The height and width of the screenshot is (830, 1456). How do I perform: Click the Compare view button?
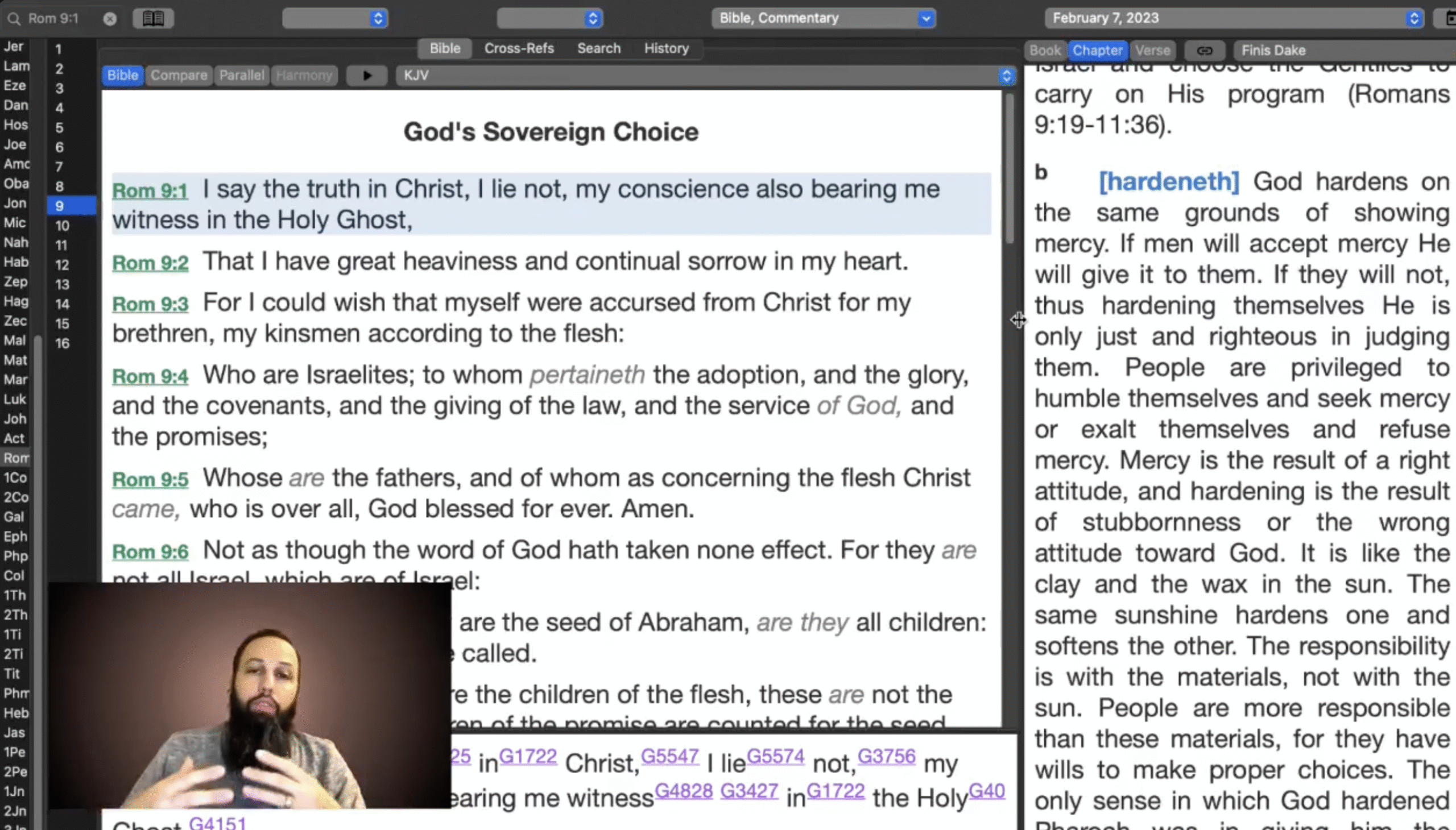179,75
